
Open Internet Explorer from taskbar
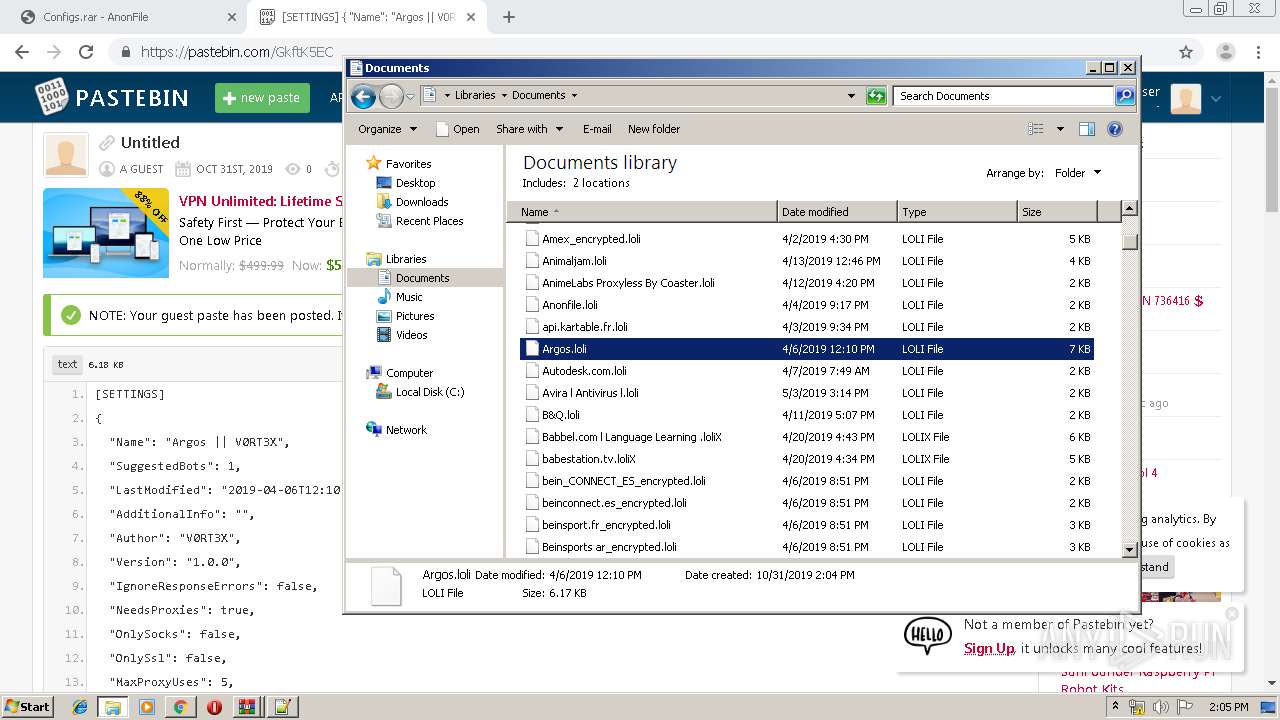pos(80,707)
